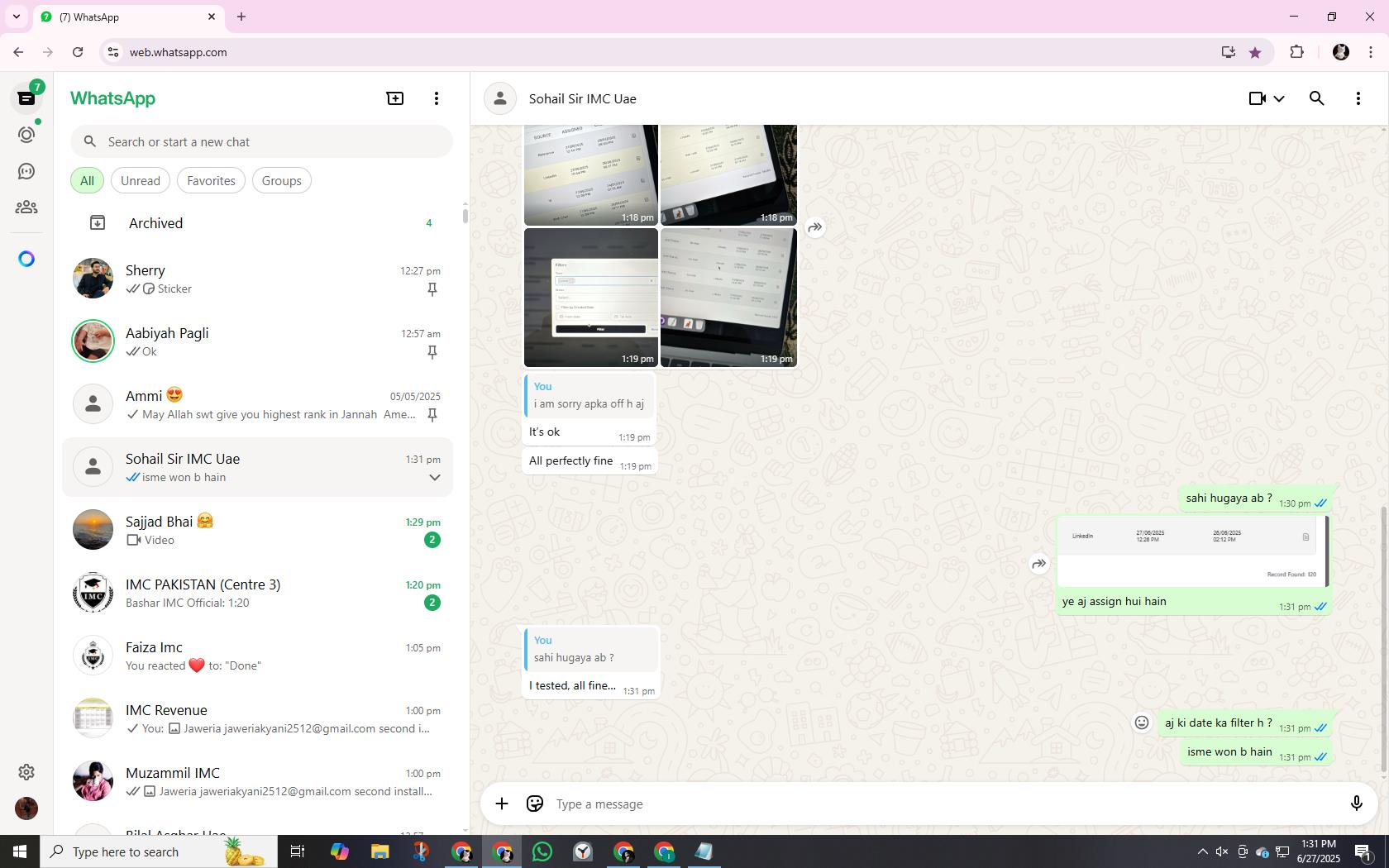Select the Groups filter chip

click(281, 180)
